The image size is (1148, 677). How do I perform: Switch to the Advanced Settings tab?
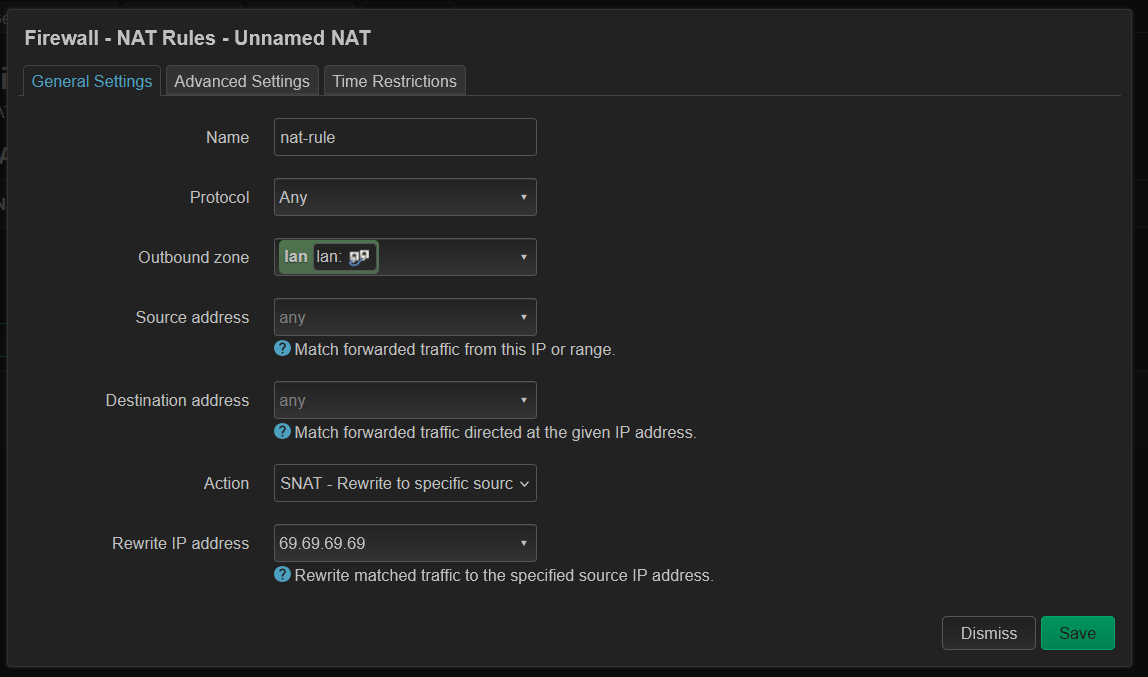click(242, 81)
